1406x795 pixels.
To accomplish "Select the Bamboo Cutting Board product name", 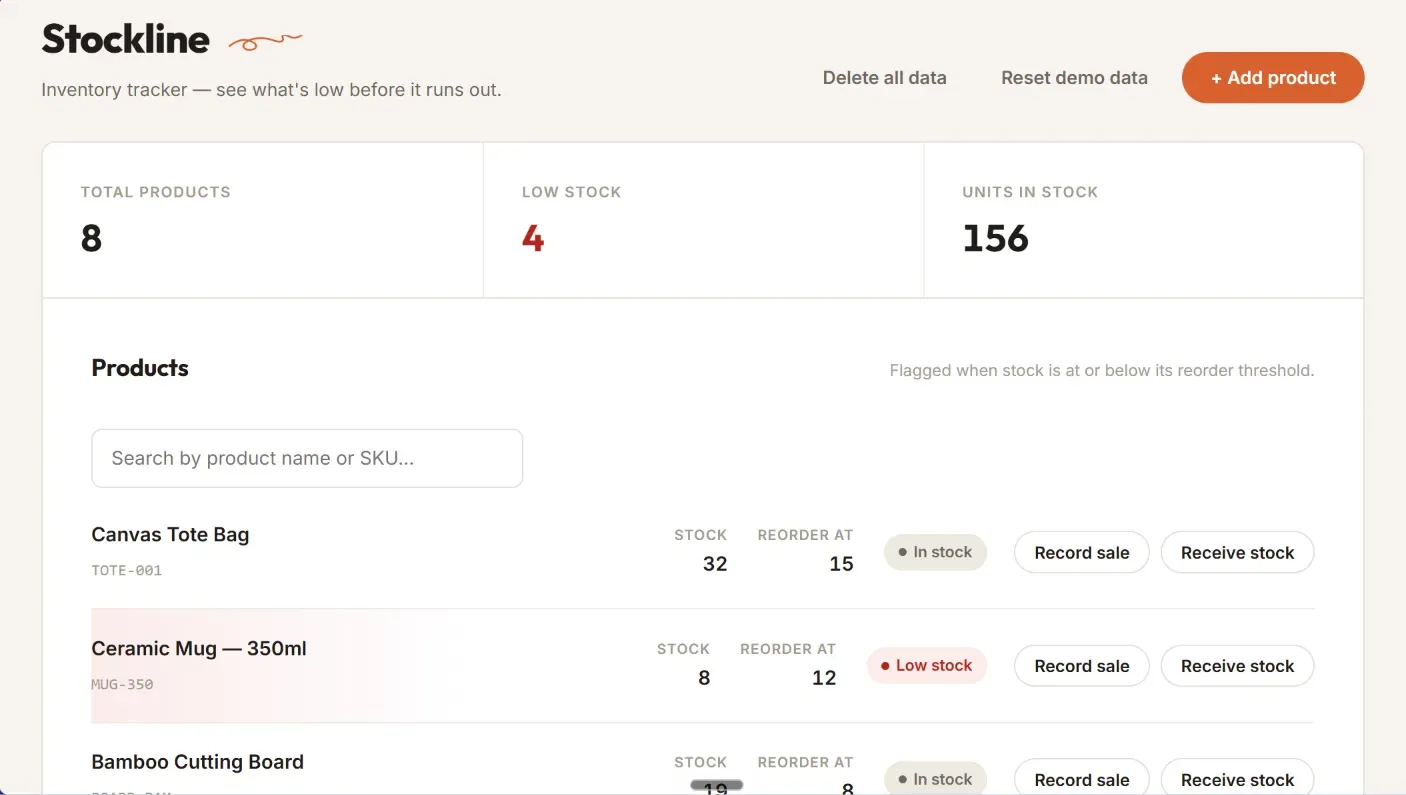I will pos(197,762).
